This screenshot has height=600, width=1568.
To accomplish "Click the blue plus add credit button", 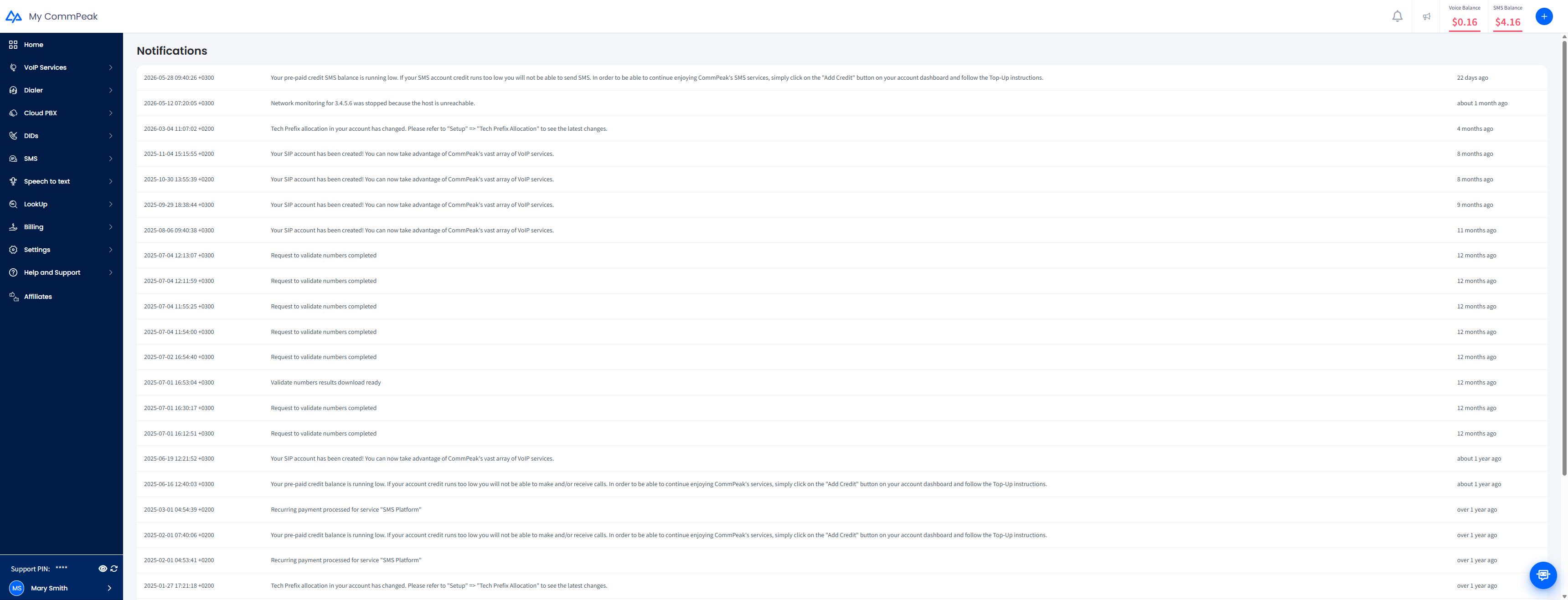I will 1544,16.
